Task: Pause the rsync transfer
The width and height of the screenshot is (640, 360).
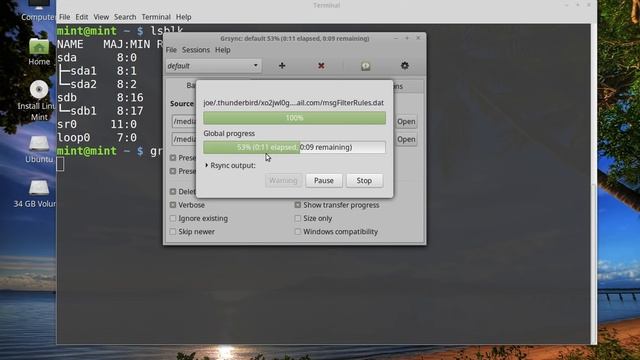Action: pyautogui.click(x=324, y=180)
